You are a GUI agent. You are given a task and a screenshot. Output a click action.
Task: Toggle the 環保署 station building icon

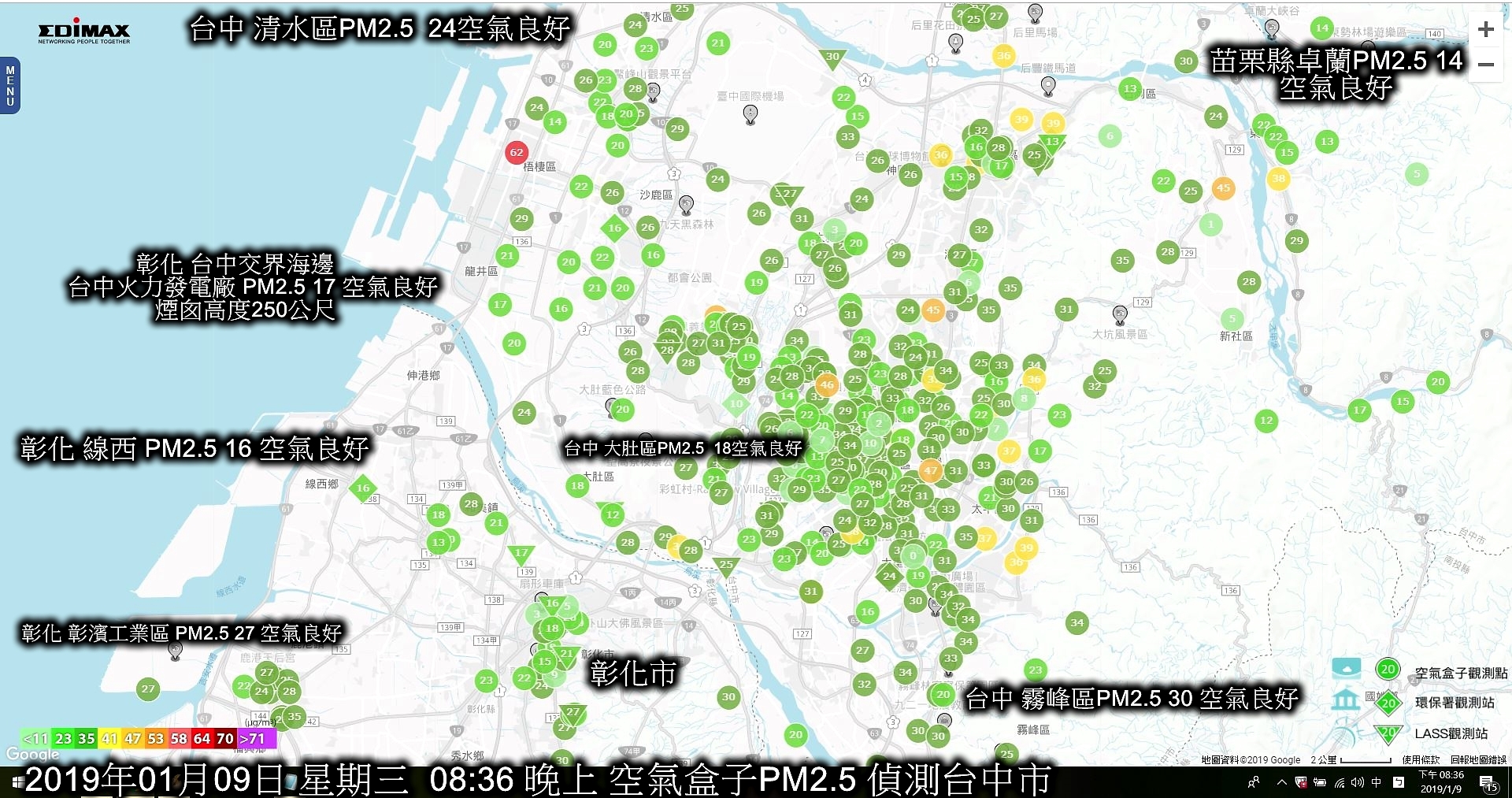tap(1346, 699)
